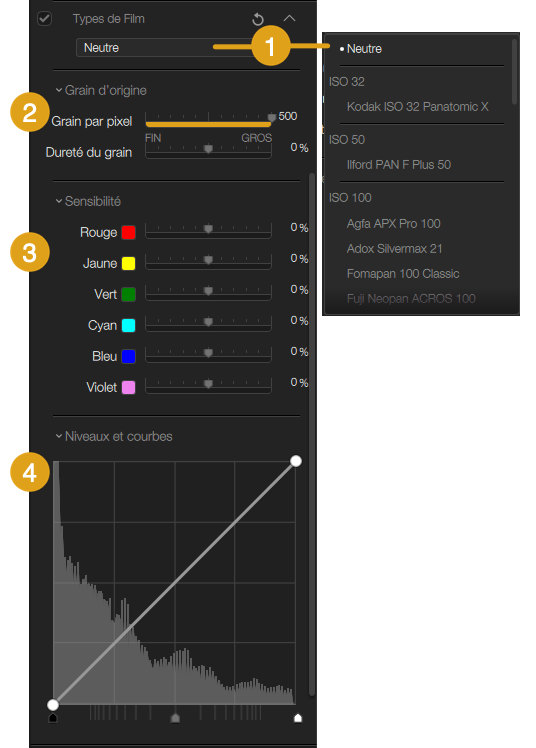This screenshot has width=536, height=748.
Task: Uncheck the Types de Film checkbox
Action: point(44,19)
